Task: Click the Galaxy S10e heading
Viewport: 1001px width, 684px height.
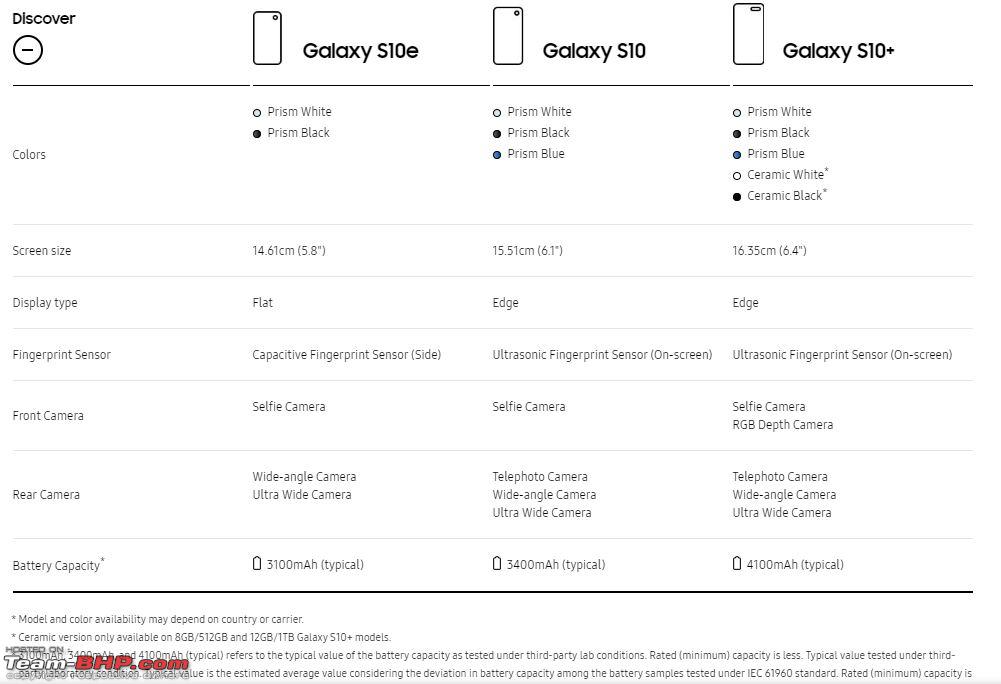Action: [x=360, y=50]
